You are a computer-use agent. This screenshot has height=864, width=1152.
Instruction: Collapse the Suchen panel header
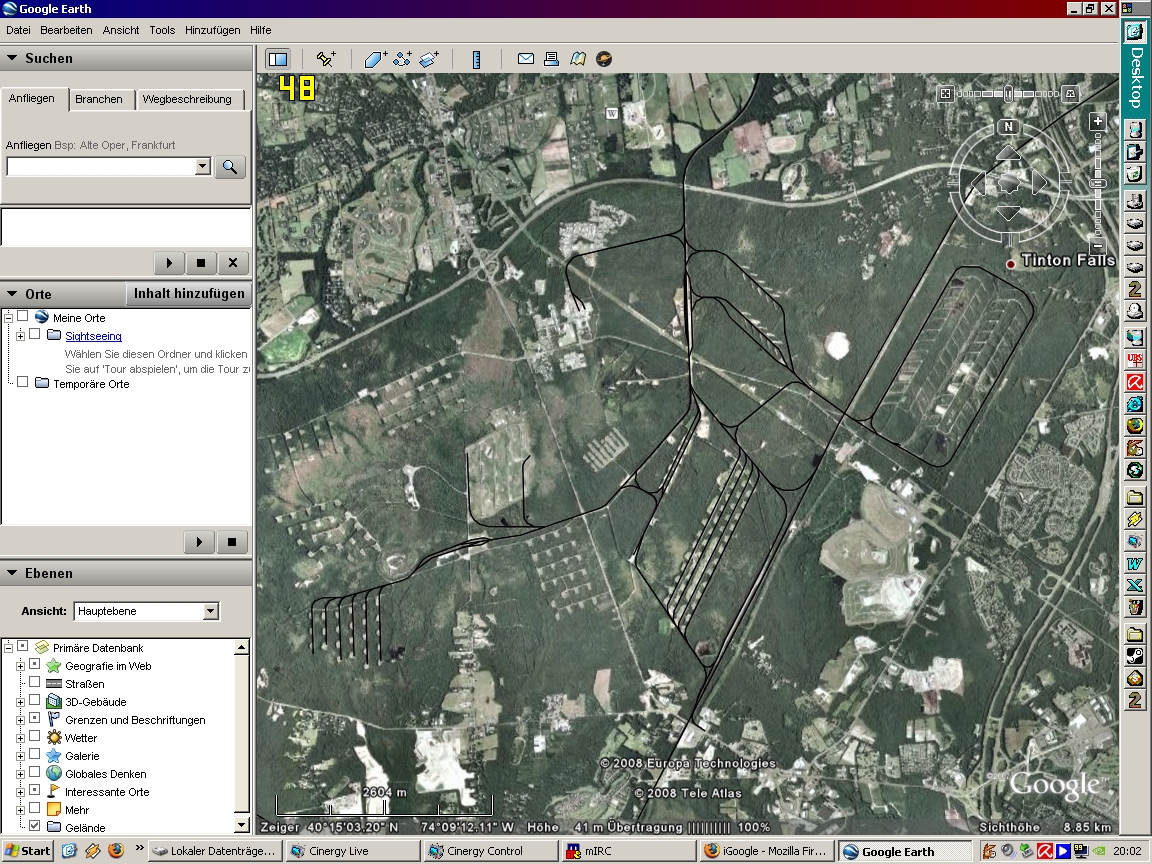(x=12, y=58)
